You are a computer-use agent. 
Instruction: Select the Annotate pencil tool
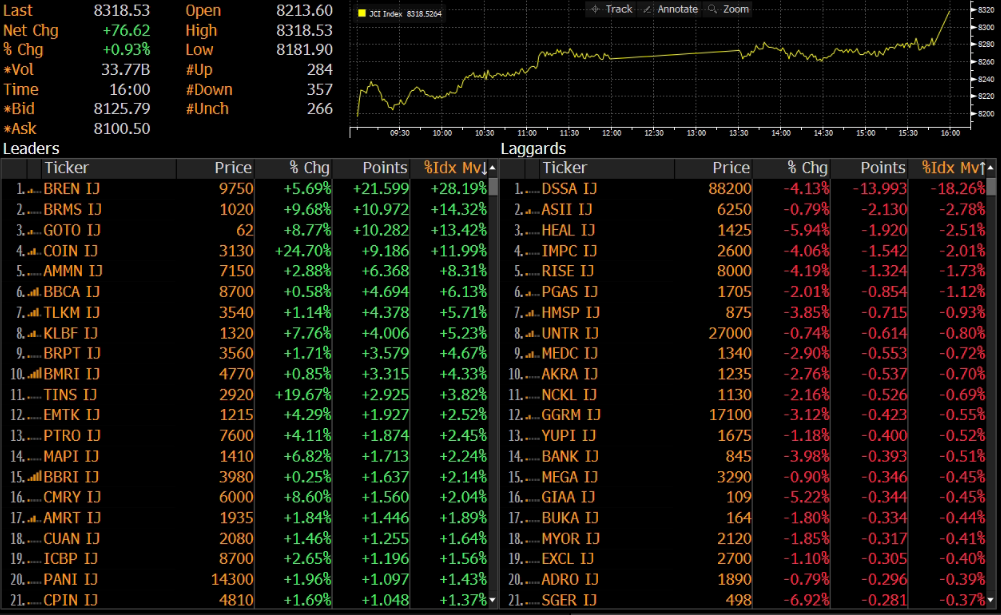[670, 9]
